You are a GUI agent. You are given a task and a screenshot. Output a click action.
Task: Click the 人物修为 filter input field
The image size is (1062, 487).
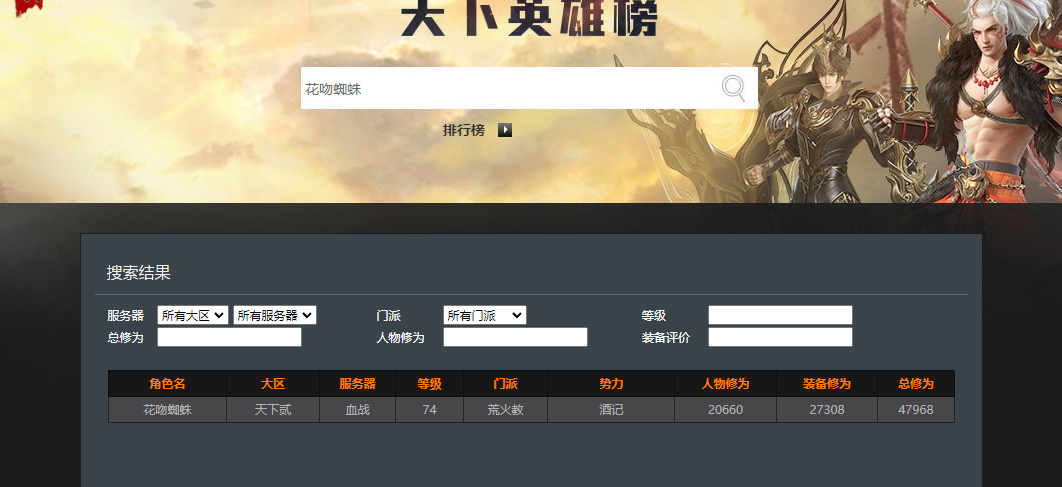515,337
